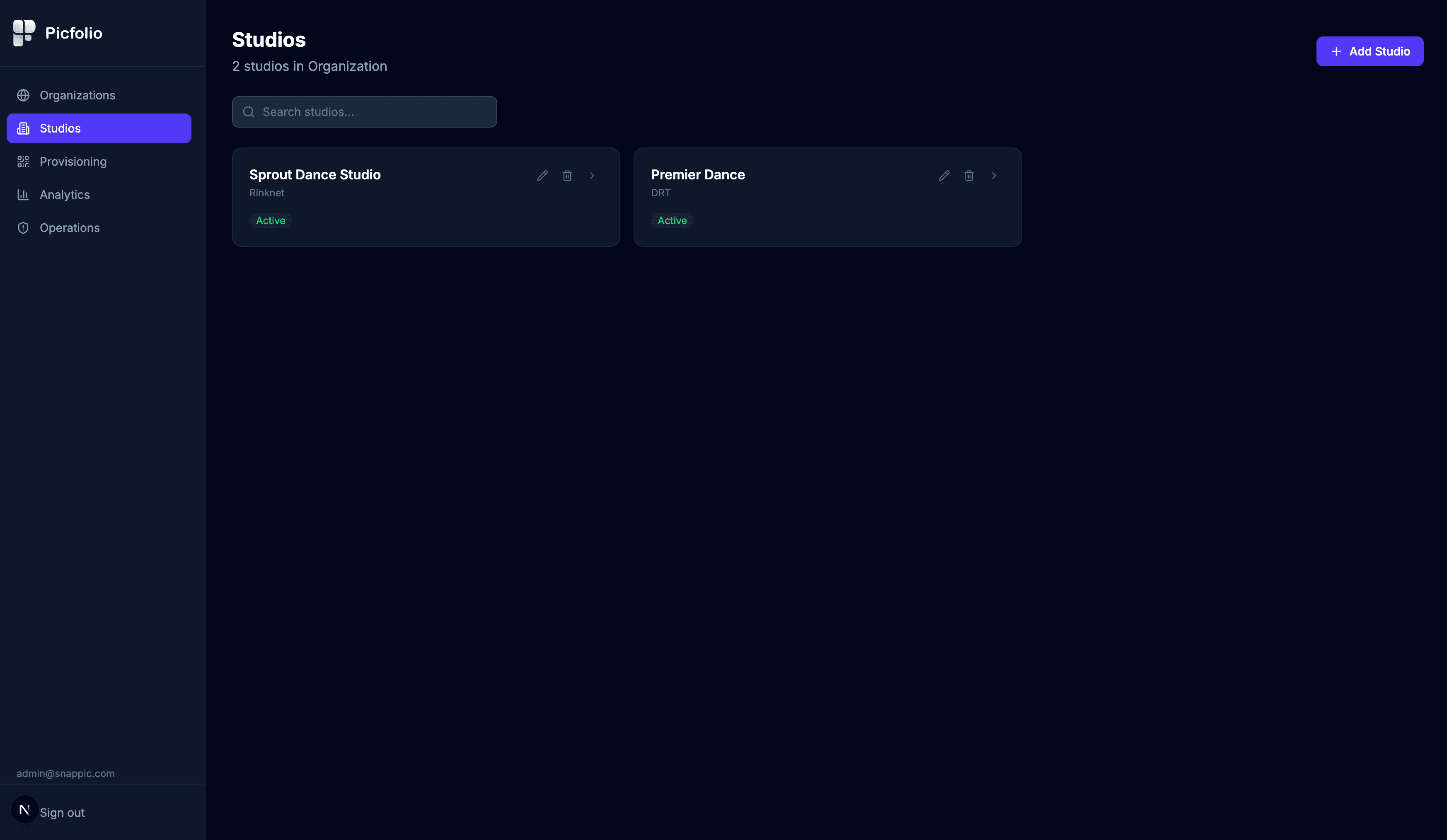Screen dimensions: 1447x840
Task: Click the Picfolio logo icon
Action: pos(23,33)
